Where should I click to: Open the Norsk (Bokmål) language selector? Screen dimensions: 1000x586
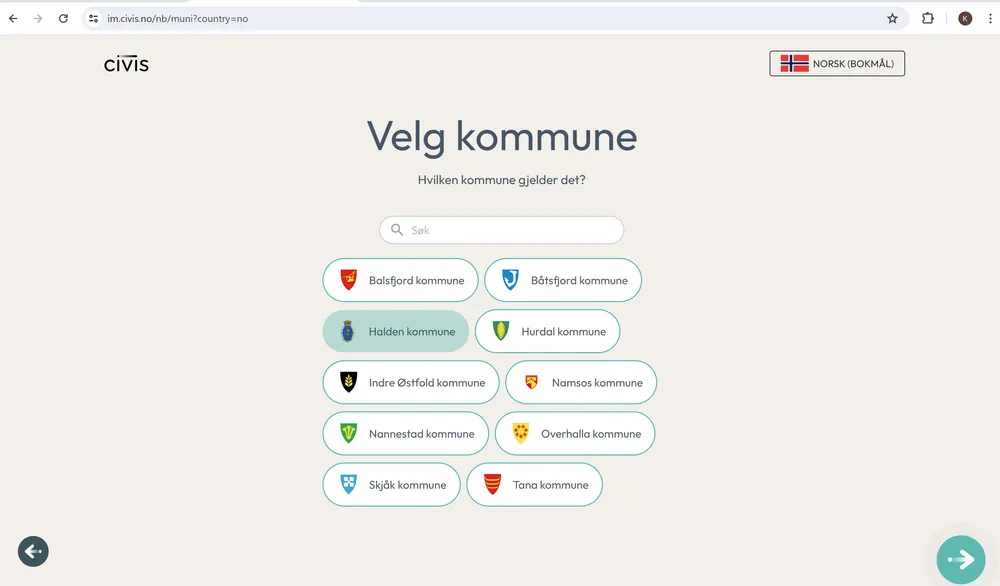tap(837, 64)
